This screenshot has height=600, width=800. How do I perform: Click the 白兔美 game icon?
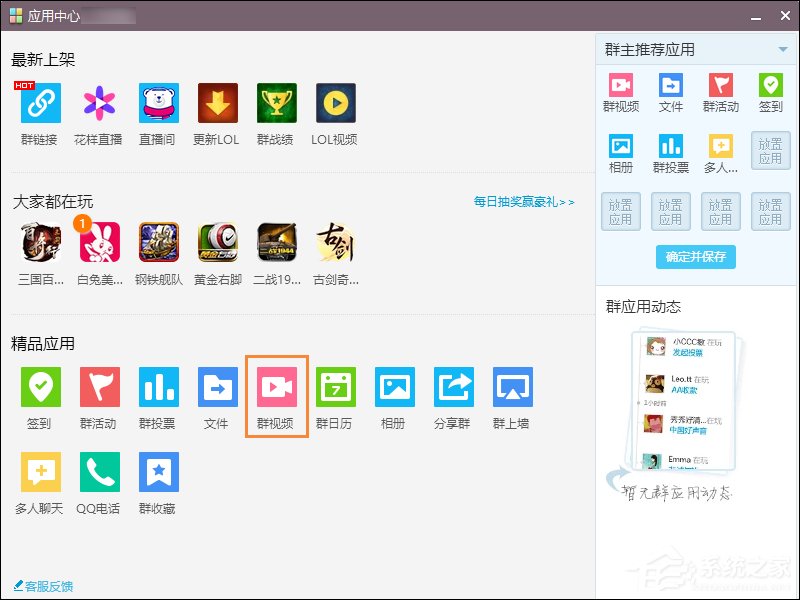tap(99, 243)
